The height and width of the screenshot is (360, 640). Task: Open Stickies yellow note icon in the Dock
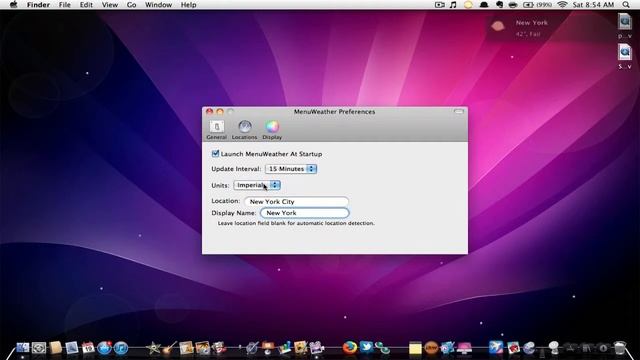pos(415,348)
